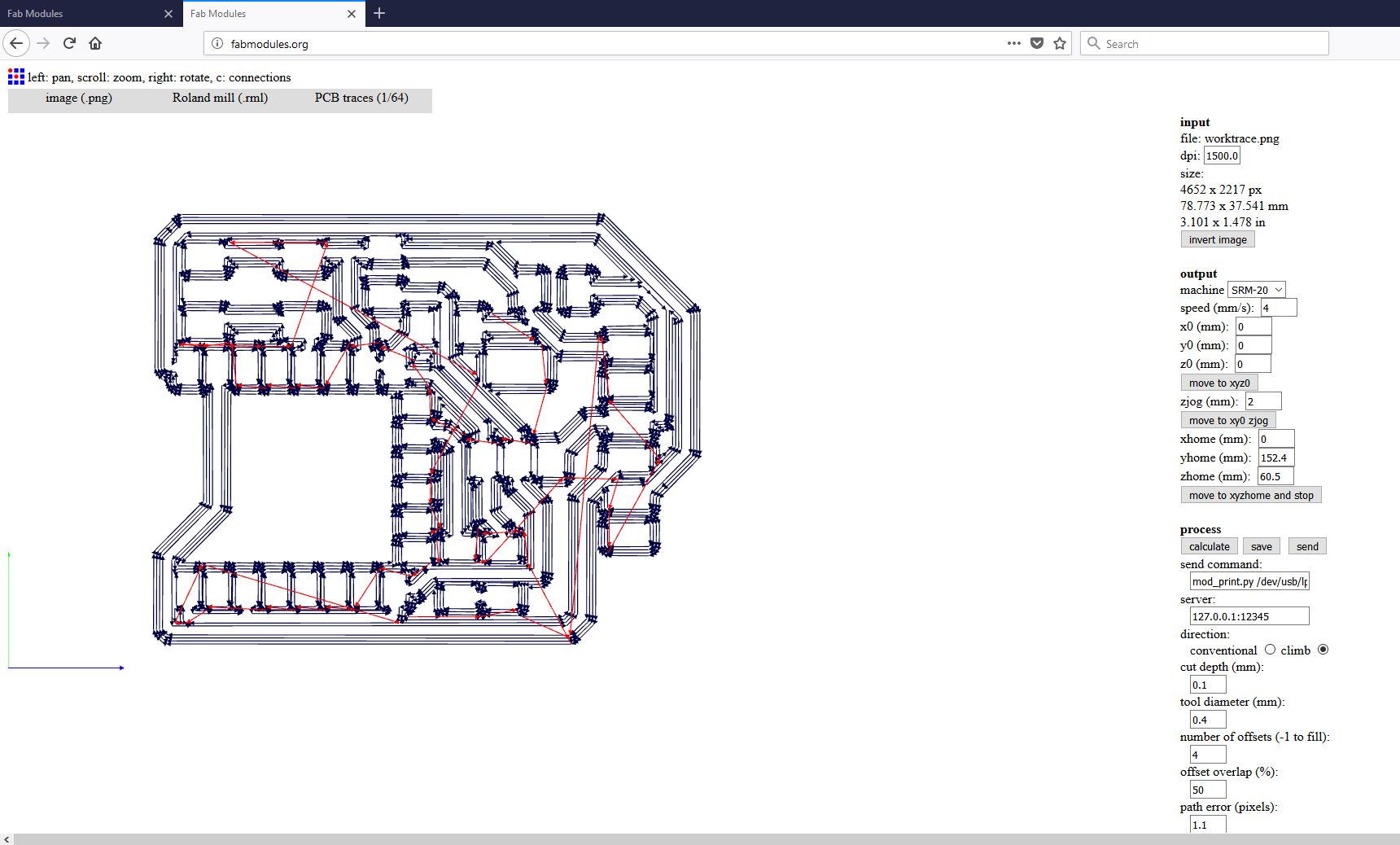The width and height of the screenshot is (1400, 845).
Task: Click move to xyzhome and stop
Action: click(1251, 495)
